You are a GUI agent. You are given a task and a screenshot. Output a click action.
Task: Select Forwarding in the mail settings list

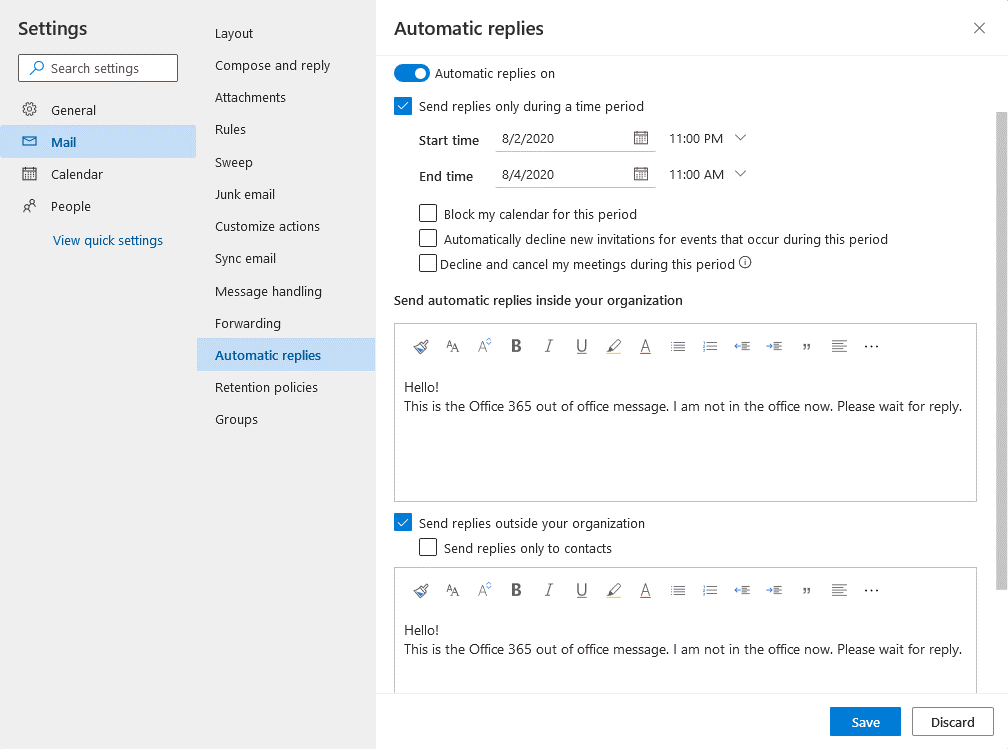[x=248, y=323]
